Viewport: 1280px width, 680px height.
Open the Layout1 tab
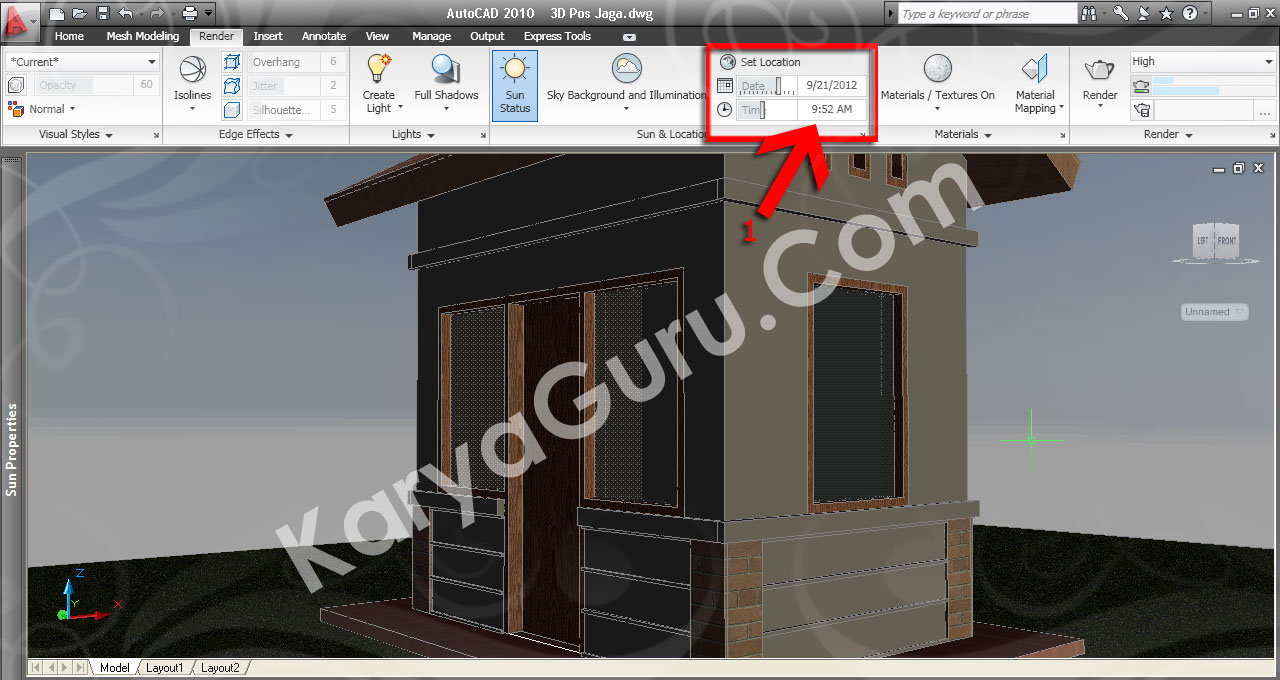pyautogui.click(x=164, y=667)
